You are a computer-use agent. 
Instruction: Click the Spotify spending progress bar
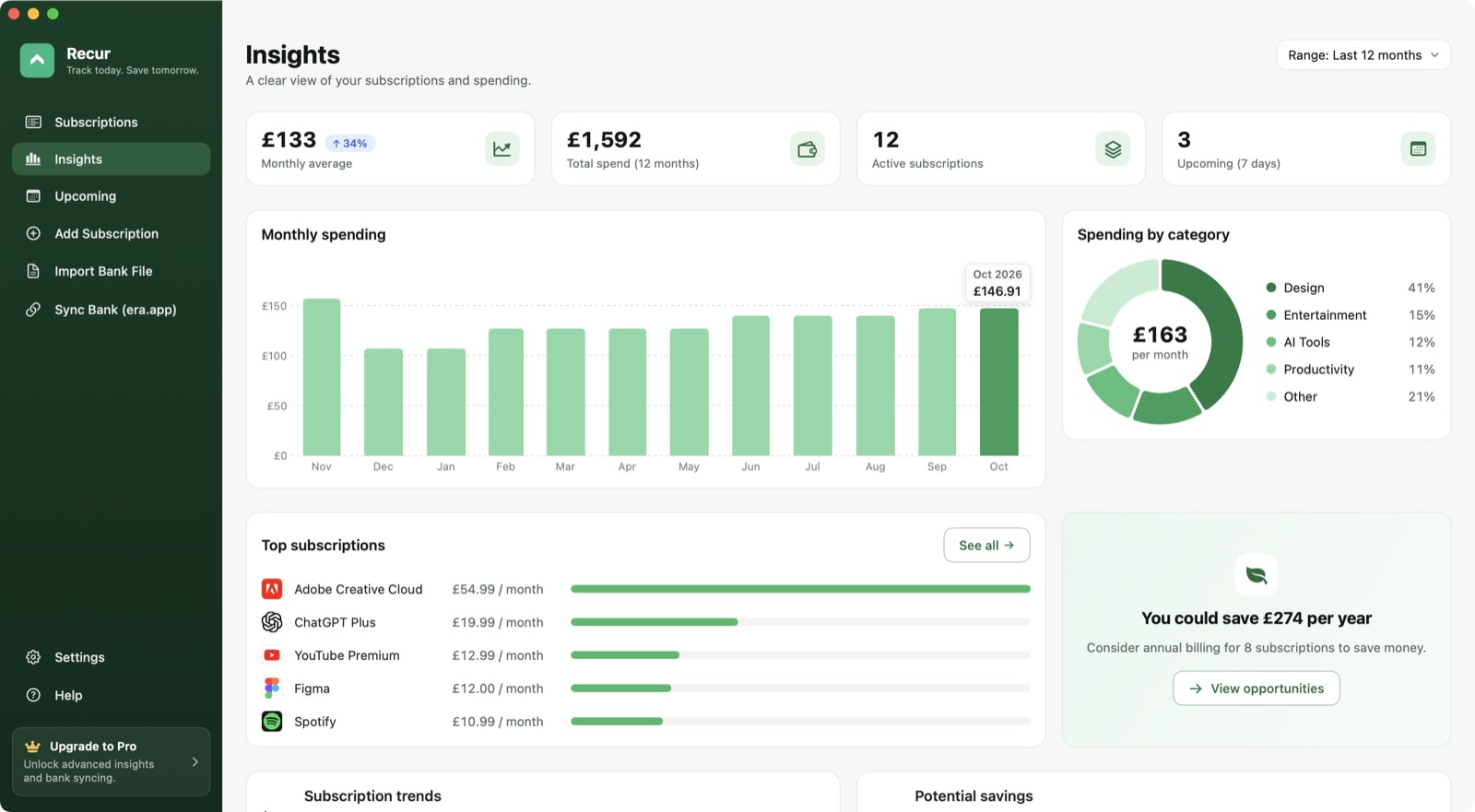point(800,722)
